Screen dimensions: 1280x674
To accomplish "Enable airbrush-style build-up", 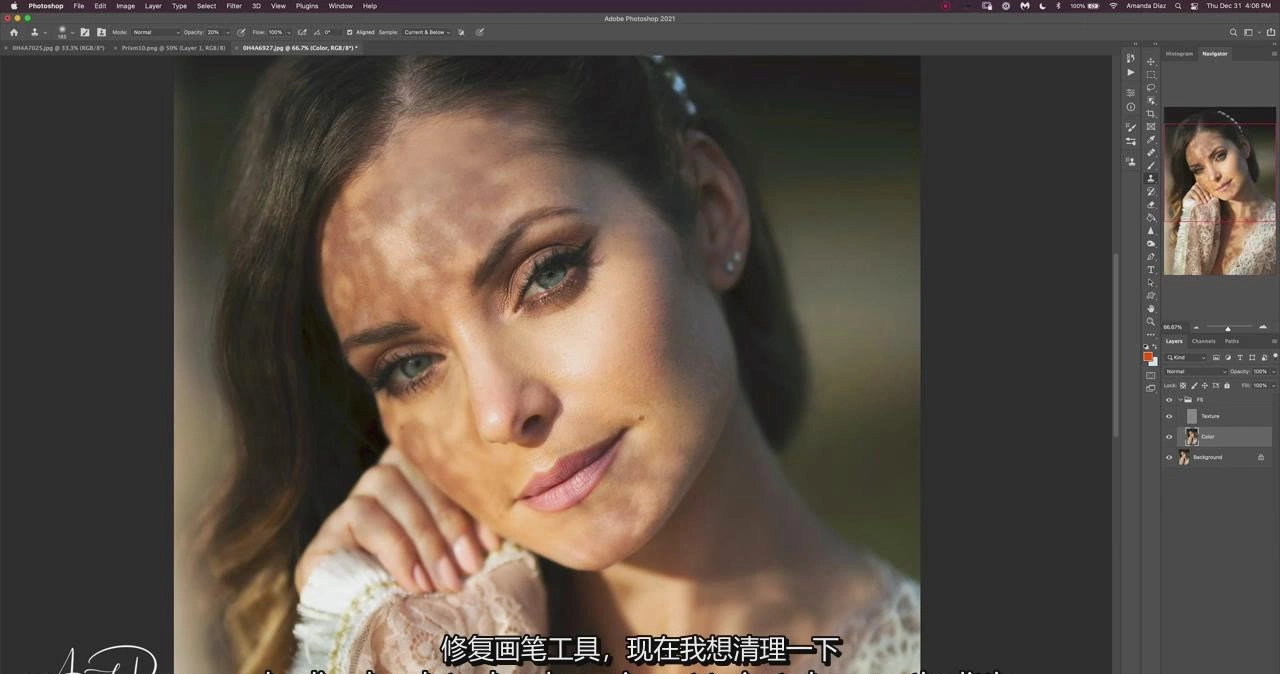I will click(302, 32).
